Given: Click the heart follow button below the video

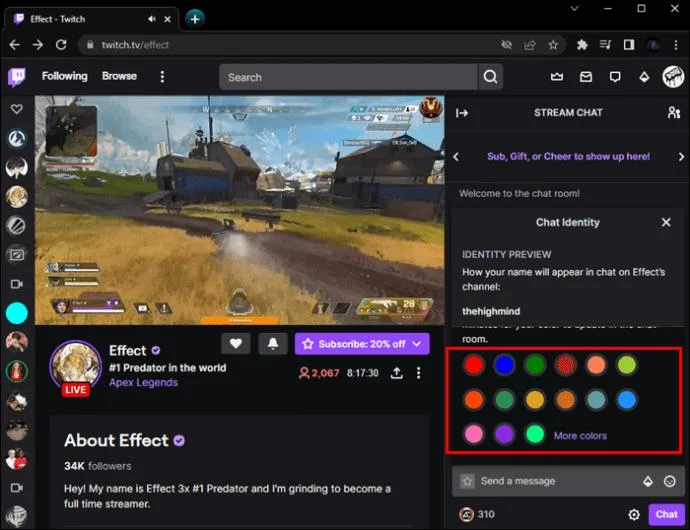Looking at the screenshot, I should tap(236, 343).
